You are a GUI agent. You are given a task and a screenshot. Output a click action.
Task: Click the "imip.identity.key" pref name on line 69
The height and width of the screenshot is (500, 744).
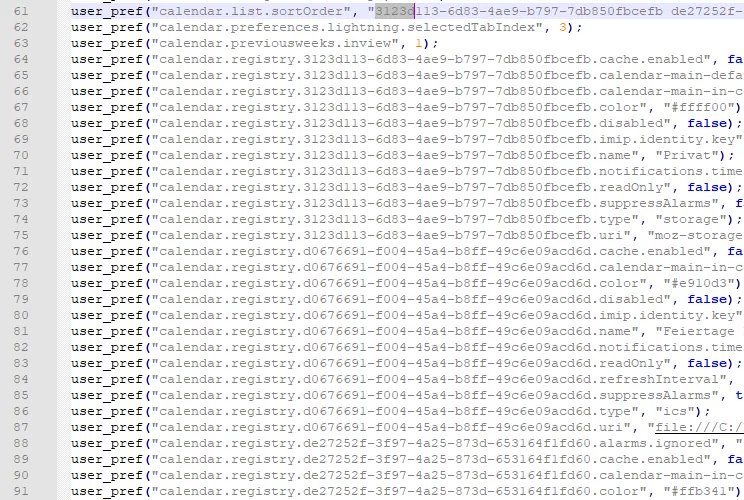click(667, 139)
